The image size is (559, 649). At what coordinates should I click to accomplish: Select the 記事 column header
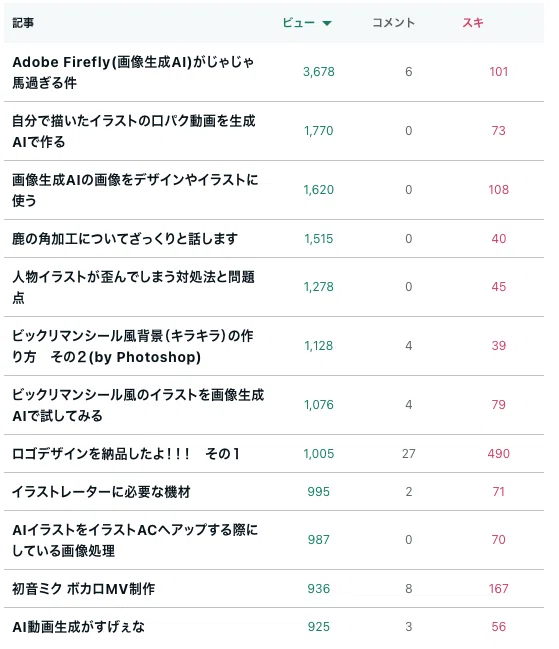tap(23, 23)
